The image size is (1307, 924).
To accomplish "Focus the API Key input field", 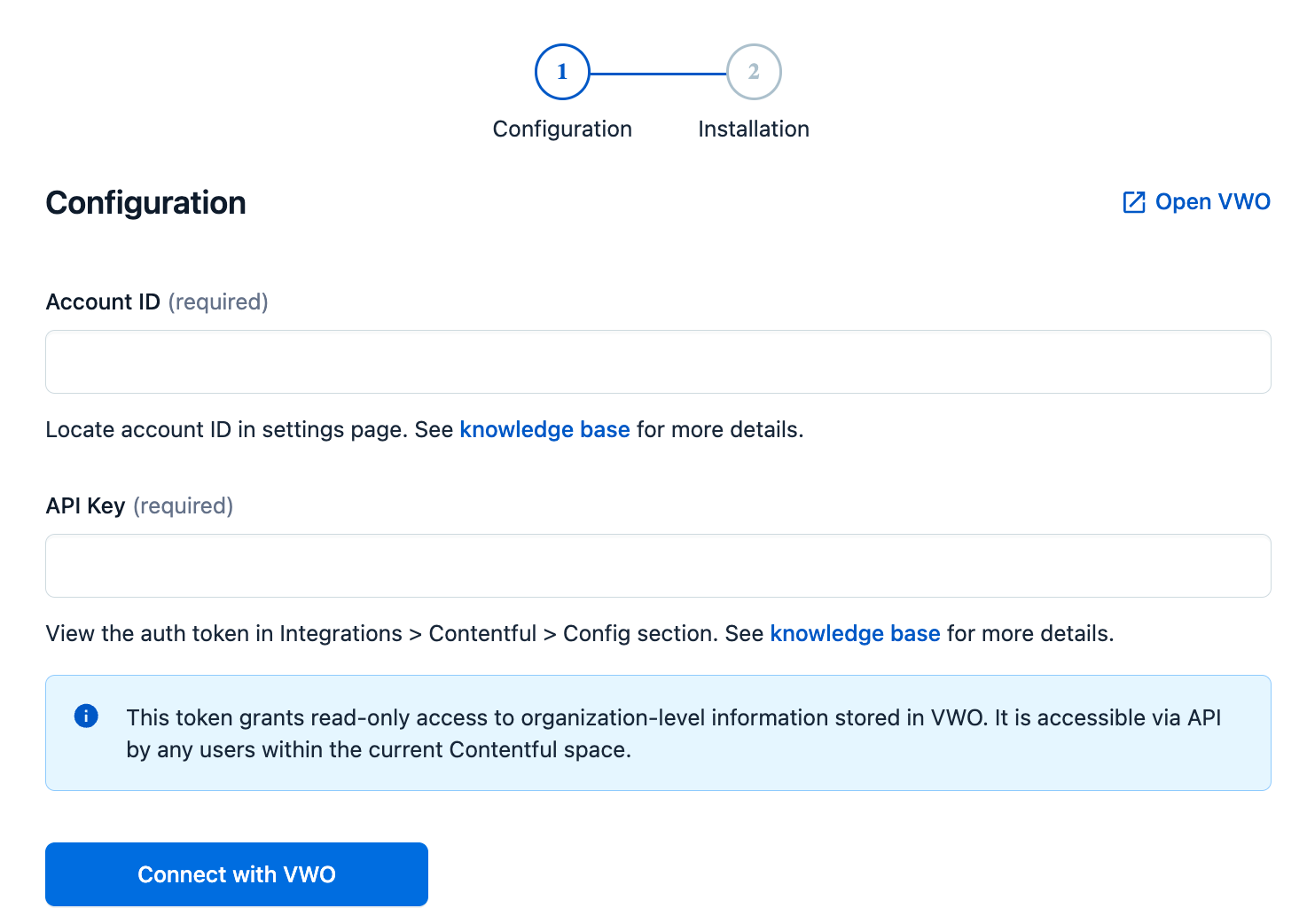I will pyautogui.click(x=658, y=566).
